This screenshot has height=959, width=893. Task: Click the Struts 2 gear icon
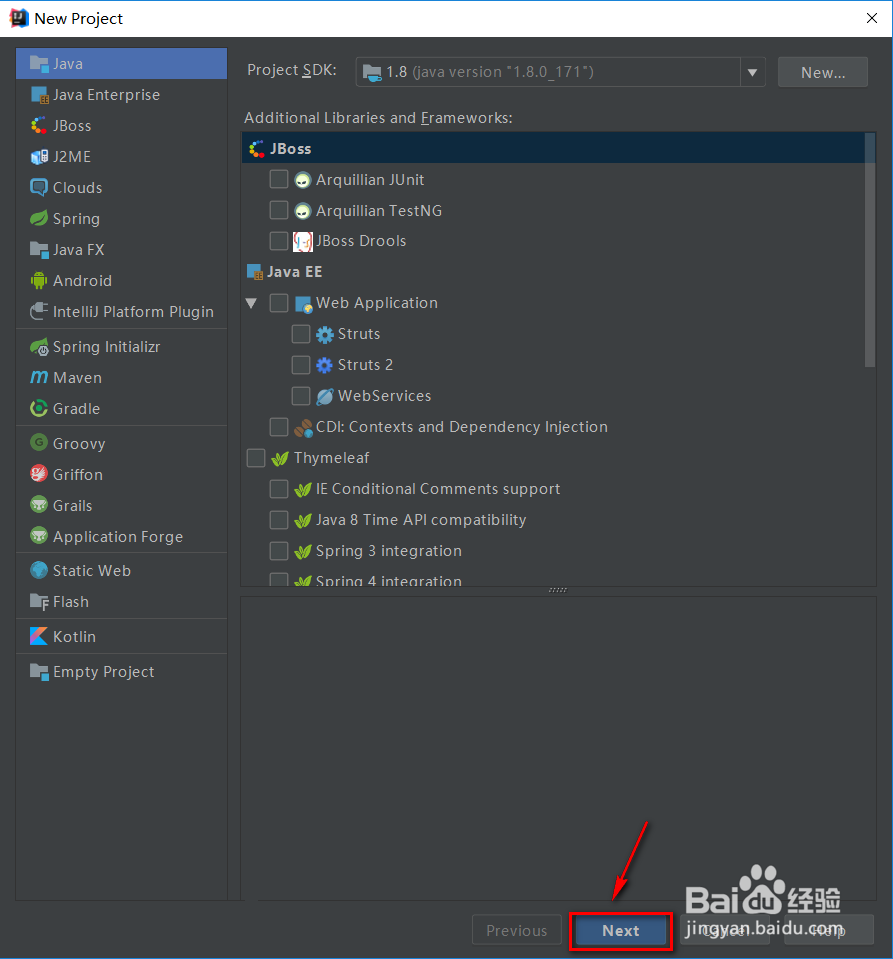(x=325, y=365)
